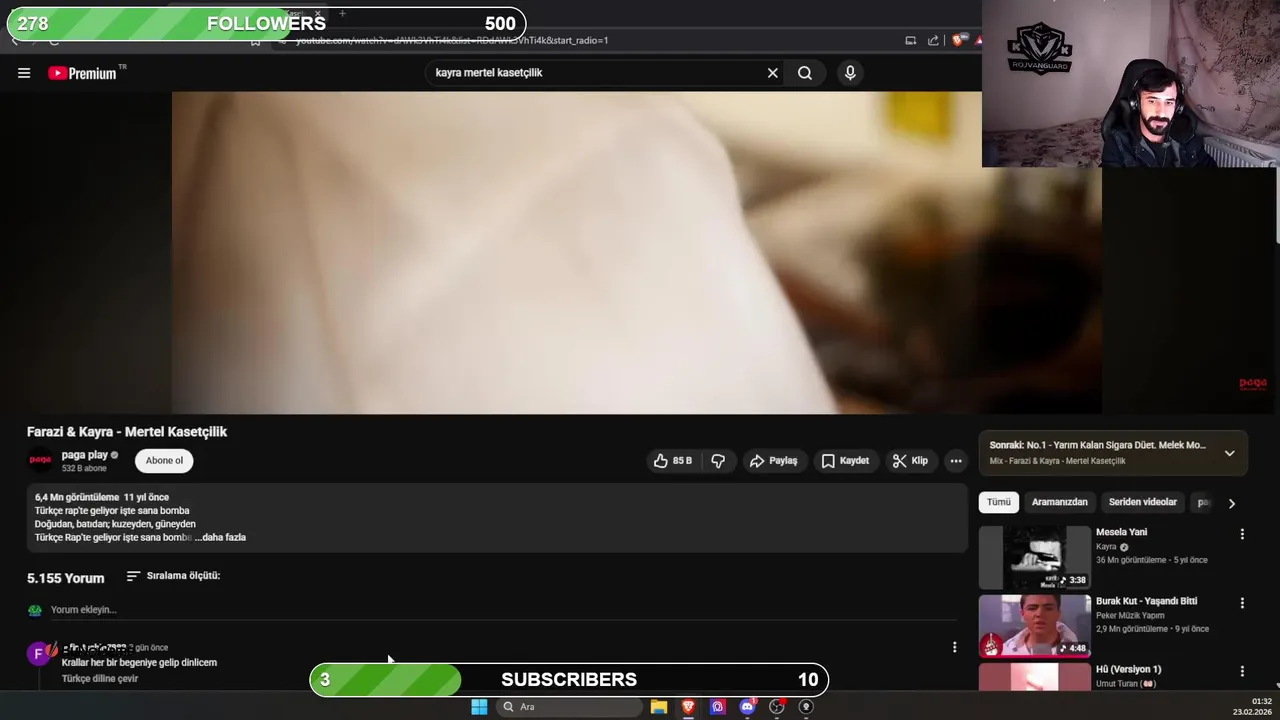The image size is (1280, 720).
Task: Open options menu for first comment
Action: coord(954,648)
